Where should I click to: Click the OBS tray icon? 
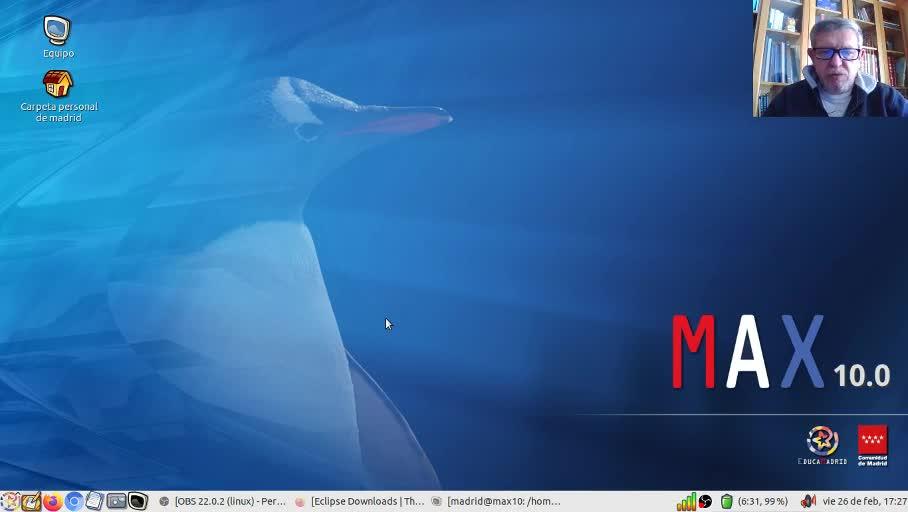coord(705,502)
